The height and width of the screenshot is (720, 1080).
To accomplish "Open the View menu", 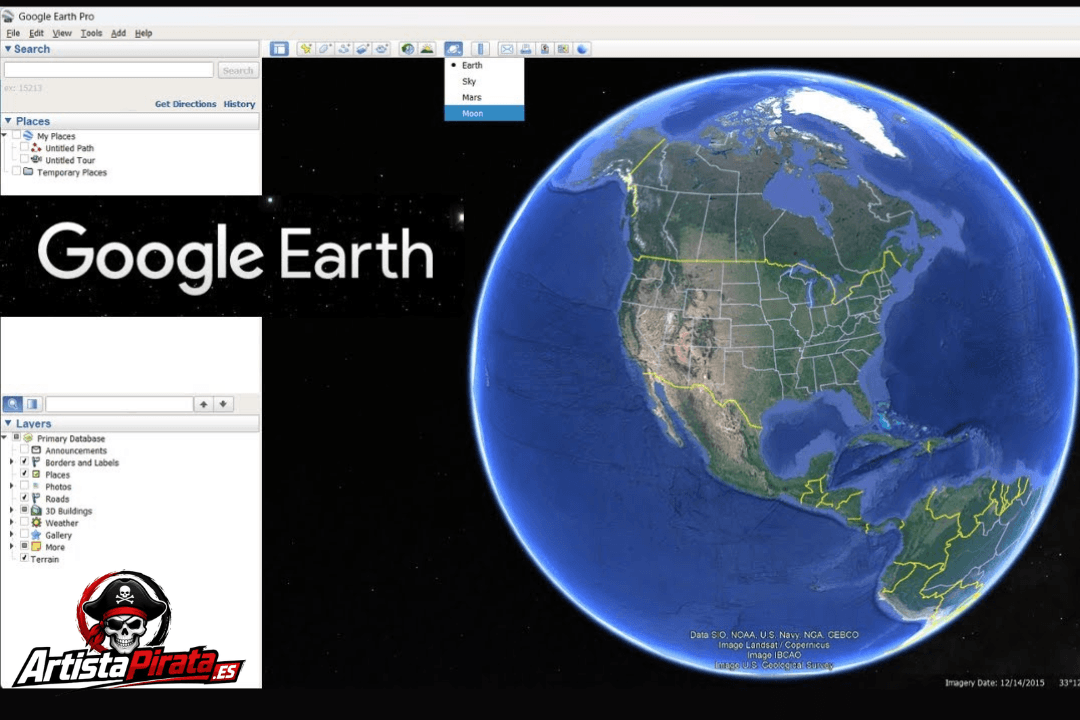I will [x=62, y=33].
